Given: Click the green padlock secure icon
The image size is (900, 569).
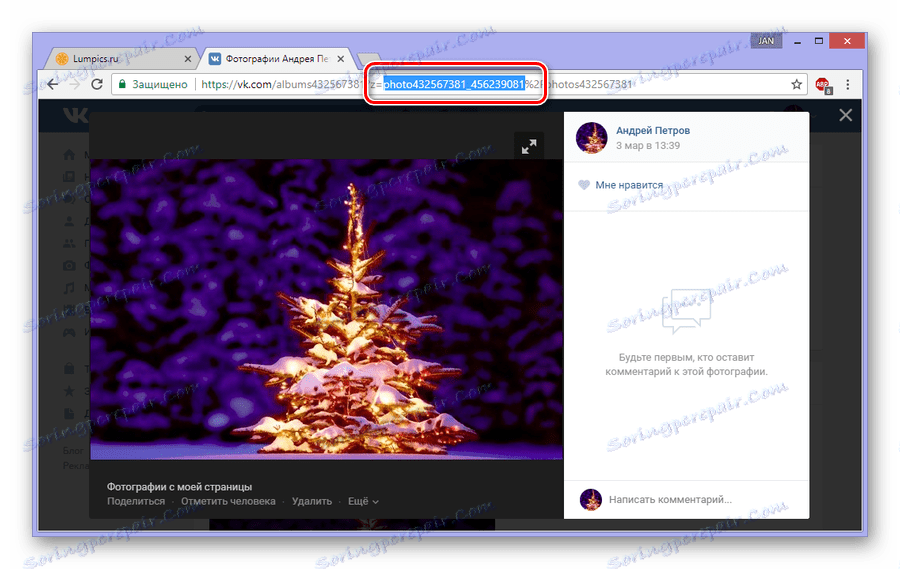Looking at the screenshot, I should coord(122,84).
